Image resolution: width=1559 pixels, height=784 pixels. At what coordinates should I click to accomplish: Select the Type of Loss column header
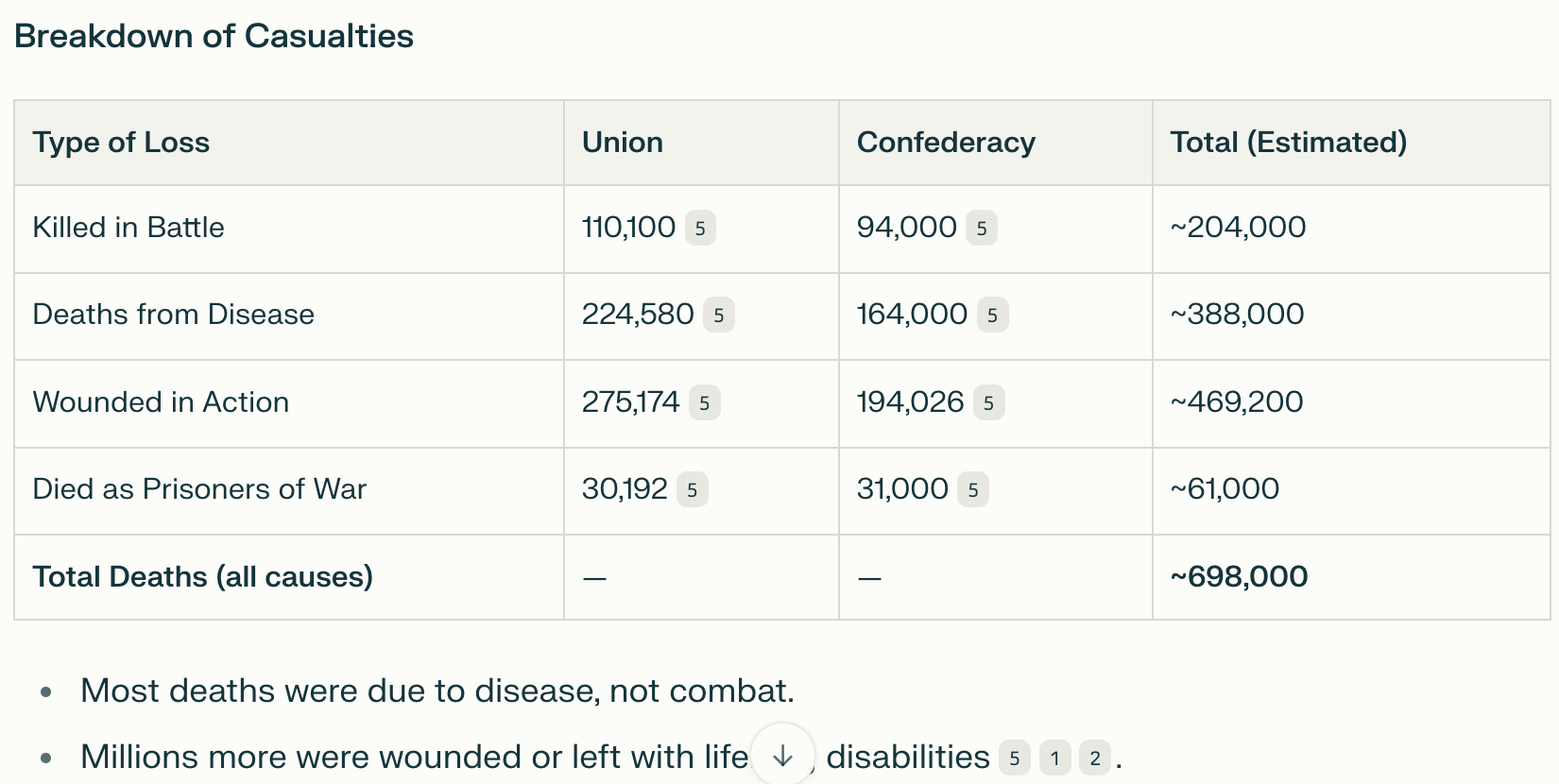click(x=121, y=143)
